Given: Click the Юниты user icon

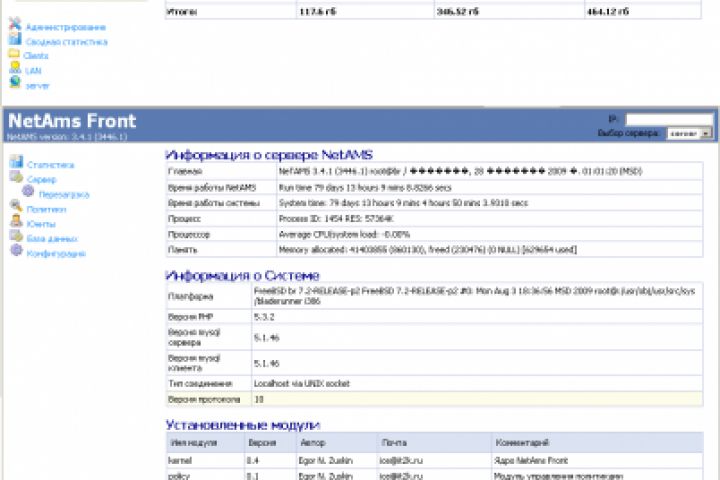Looking at the screenshot, I should coord(17,221).
